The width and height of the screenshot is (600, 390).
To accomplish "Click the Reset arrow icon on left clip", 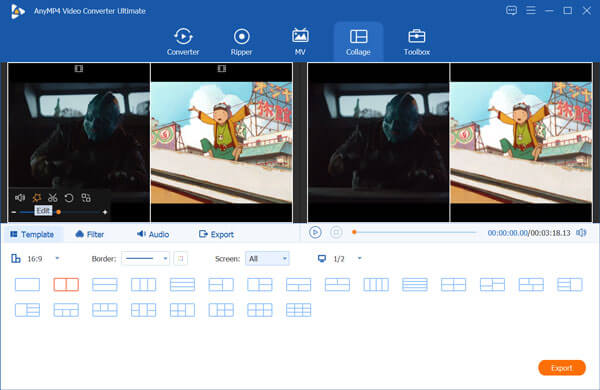I will [69, 197].
